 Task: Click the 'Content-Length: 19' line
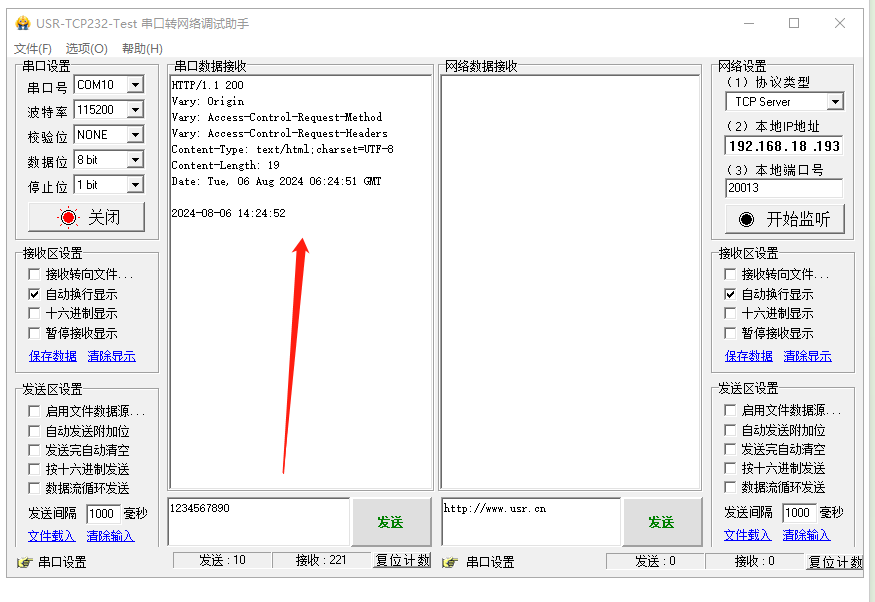225,165
